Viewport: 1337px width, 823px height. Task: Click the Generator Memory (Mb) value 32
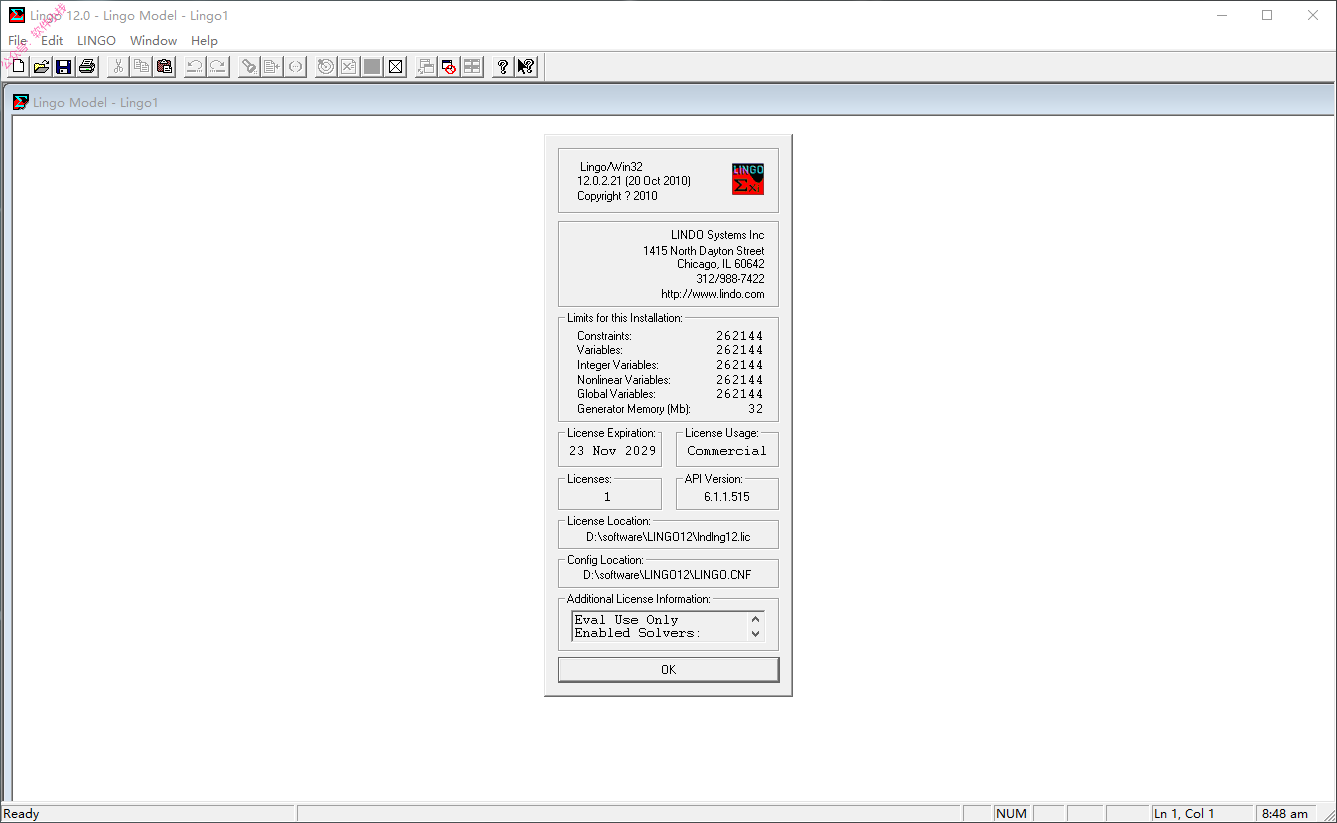coord(755,409)
